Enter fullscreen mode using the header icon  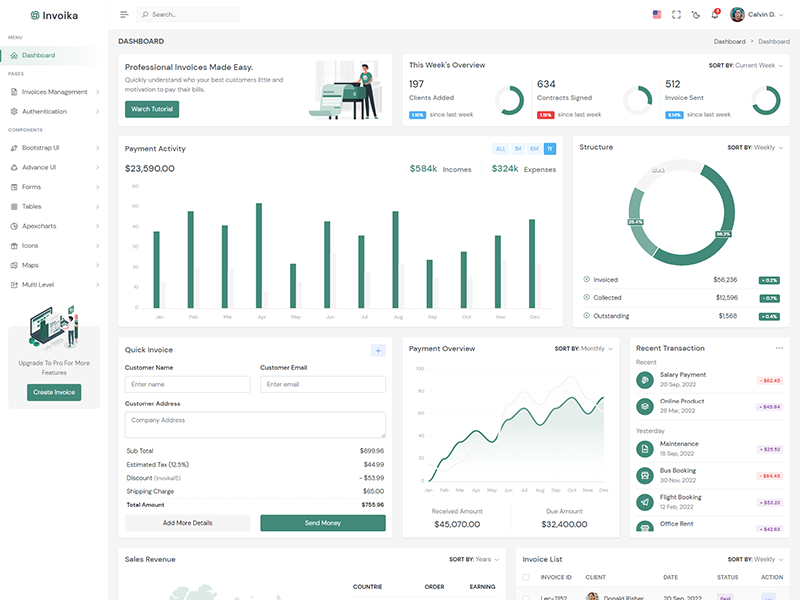676,15
